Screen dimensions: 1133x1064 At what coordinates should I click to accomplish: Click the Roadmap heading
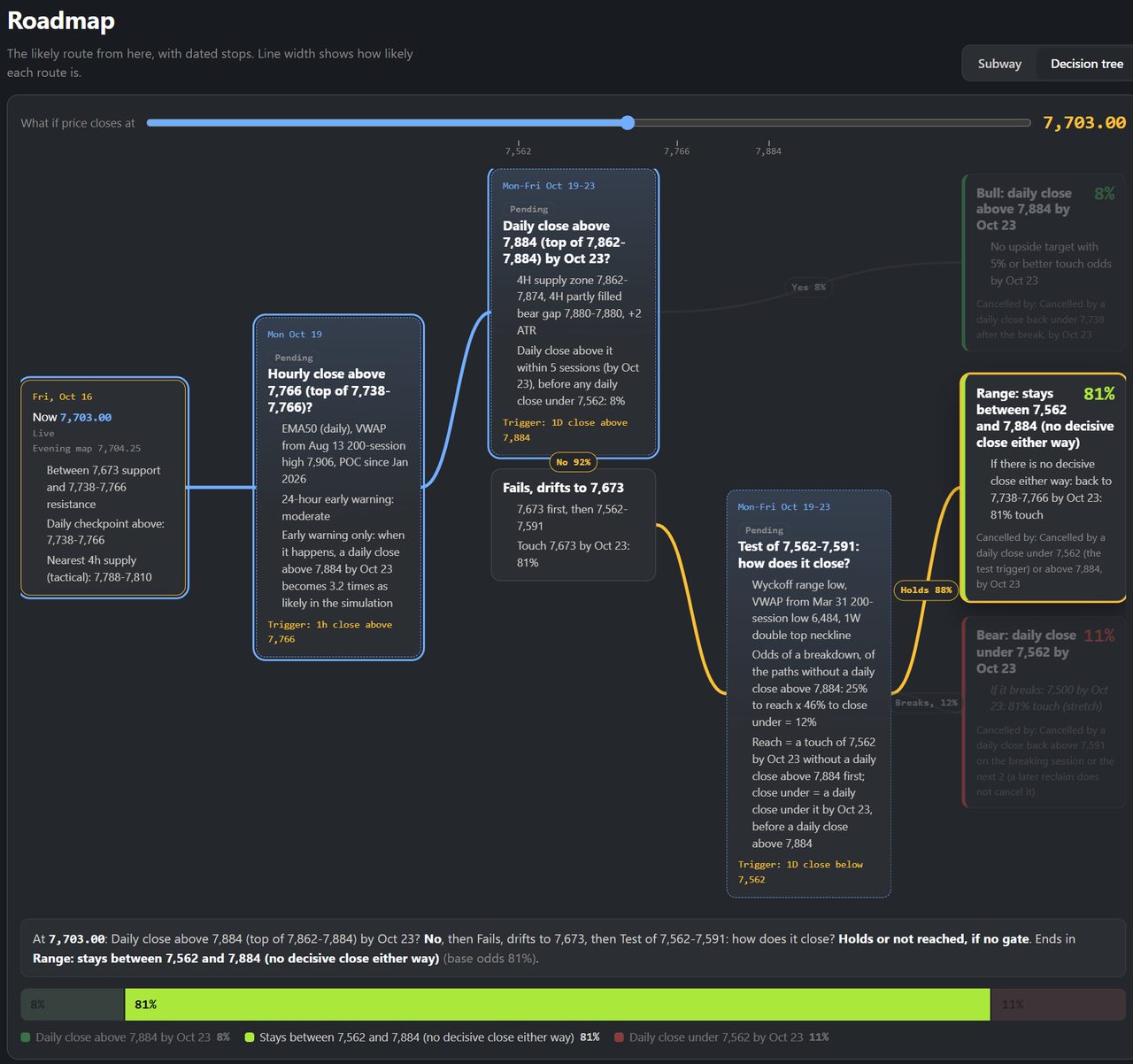pos(61,20)
